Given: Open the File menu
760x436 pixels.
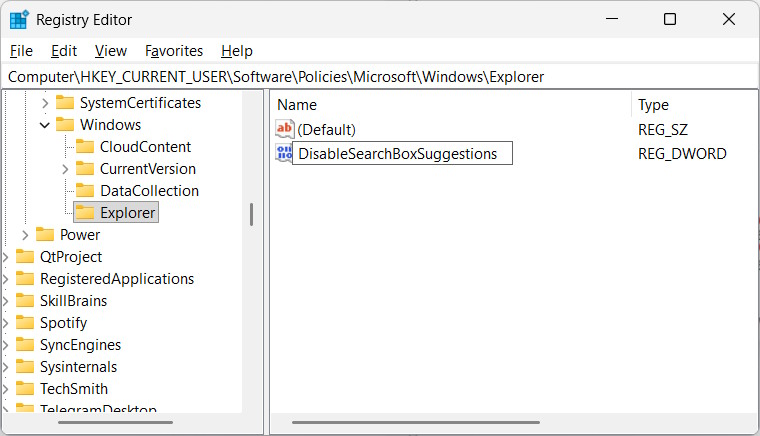Looking at the screenshot, I should click(x=21, y=51).
